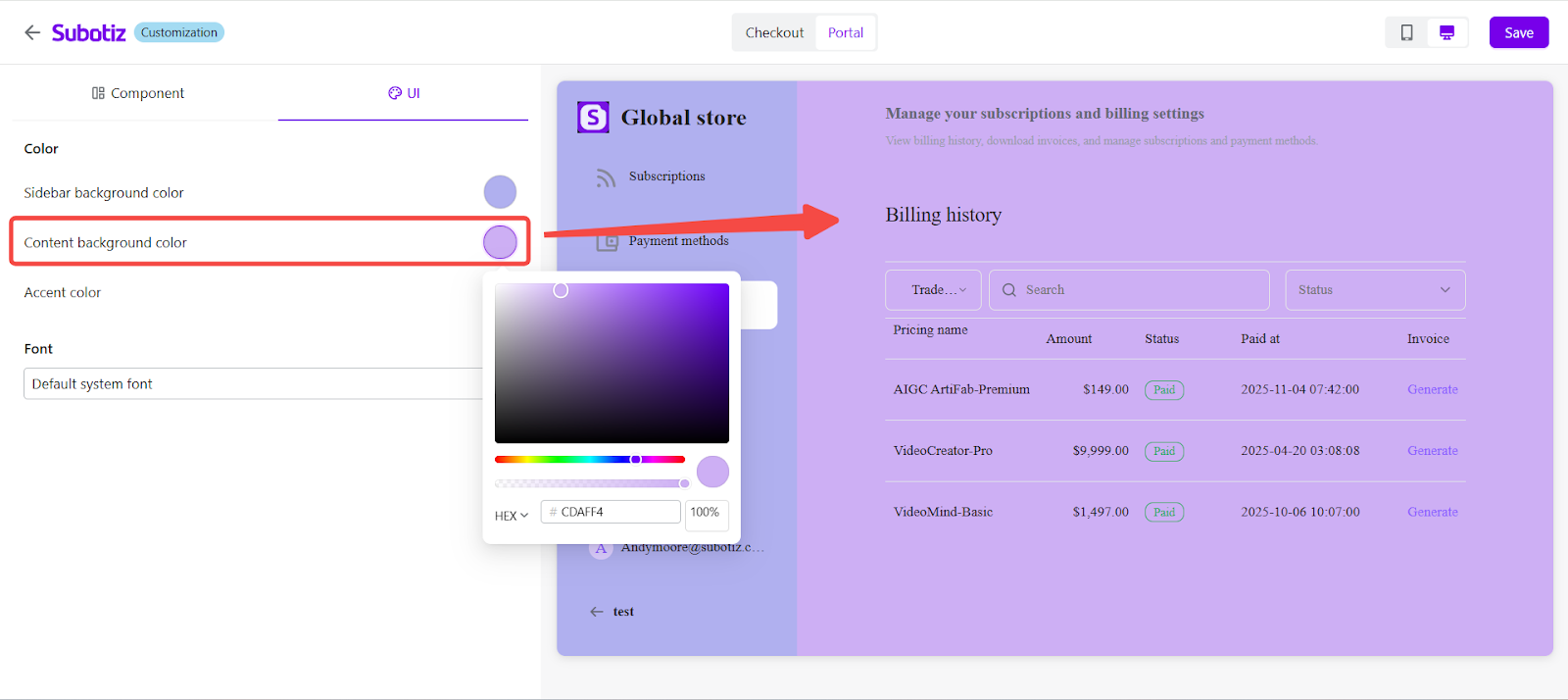Expand the Trade filter dropdown
Viewport: 1568px width, 700px height.
(933, 290)
